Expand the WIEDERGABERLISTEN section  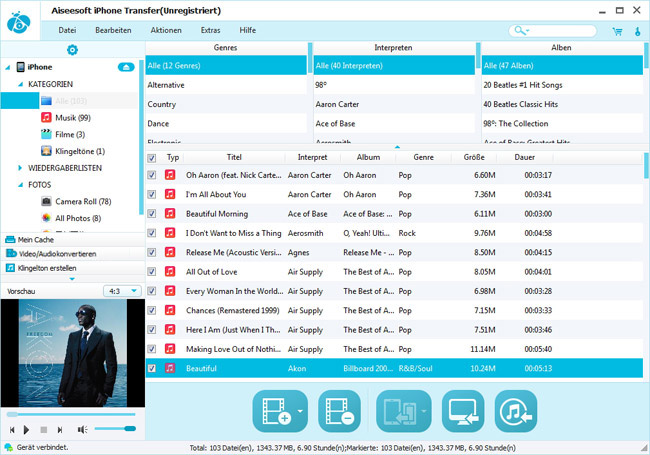20,168
